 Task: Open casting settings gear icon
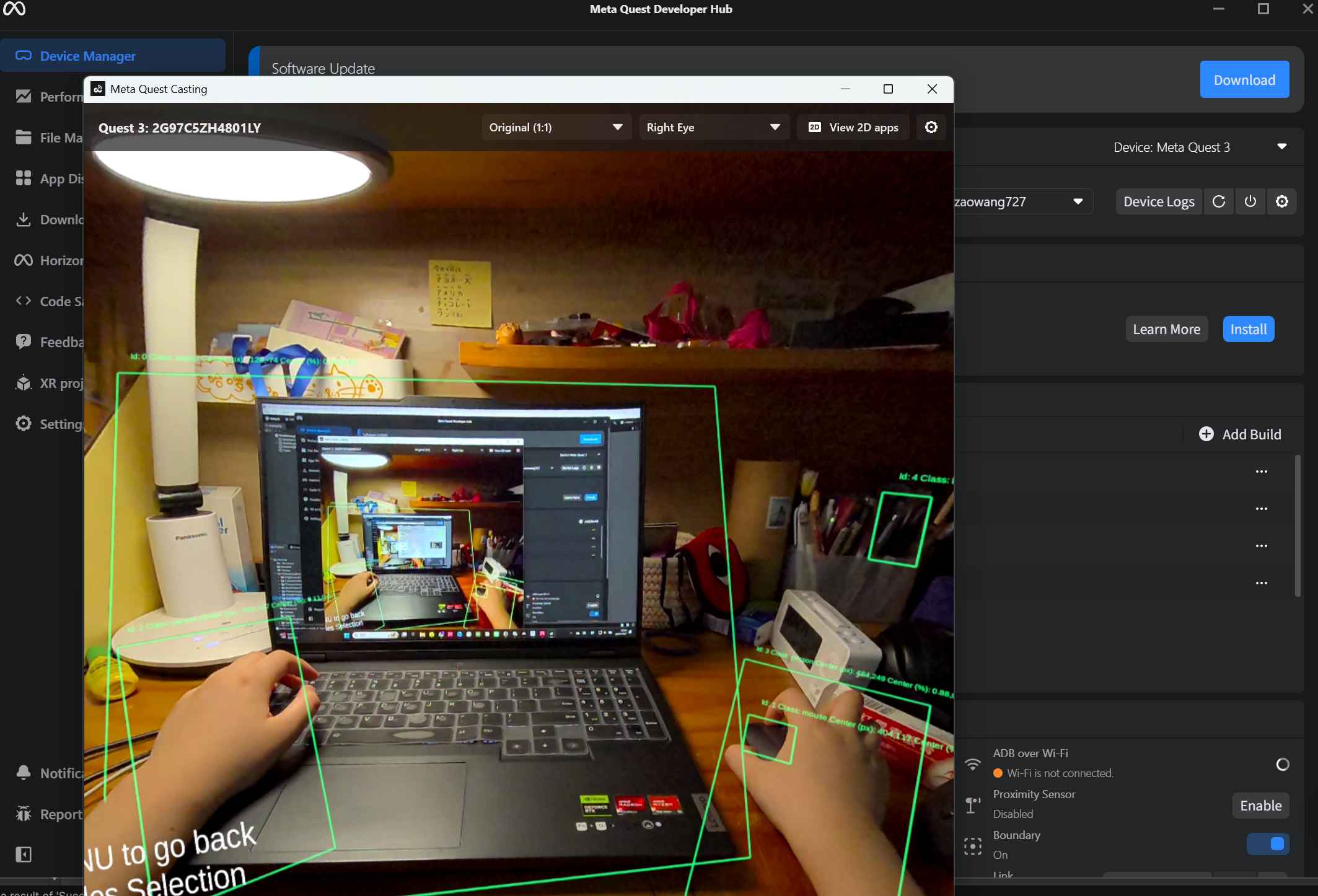click(931, 127)
